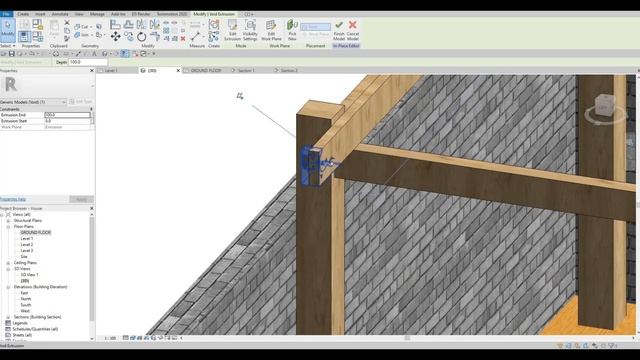The width and height of the screenshot is (640, 360).
Task: Click the Offset tool icon
Action: [129, 24]
